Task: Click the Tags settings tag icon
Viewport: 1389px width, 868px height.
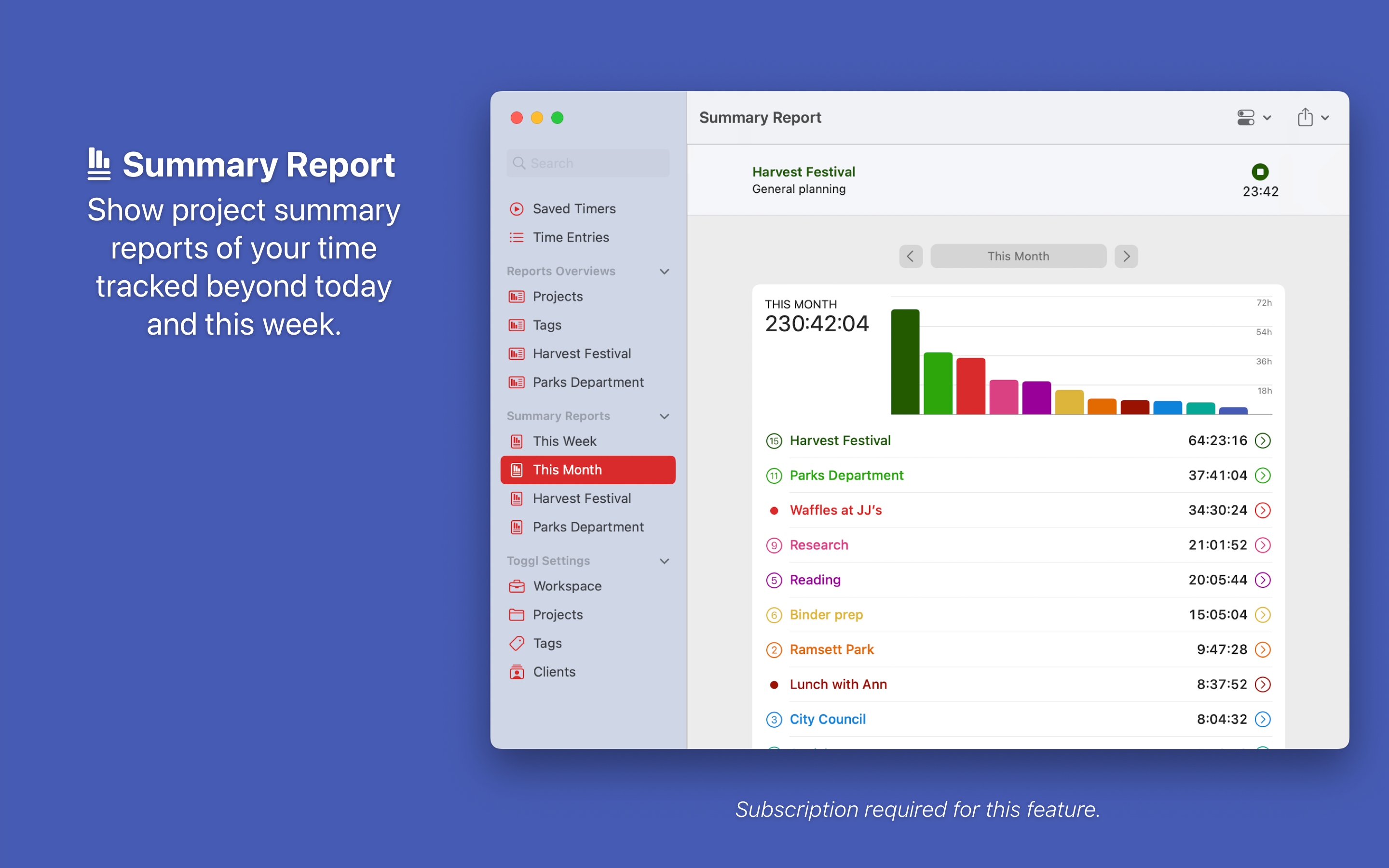Action: (x=517, y=643)
